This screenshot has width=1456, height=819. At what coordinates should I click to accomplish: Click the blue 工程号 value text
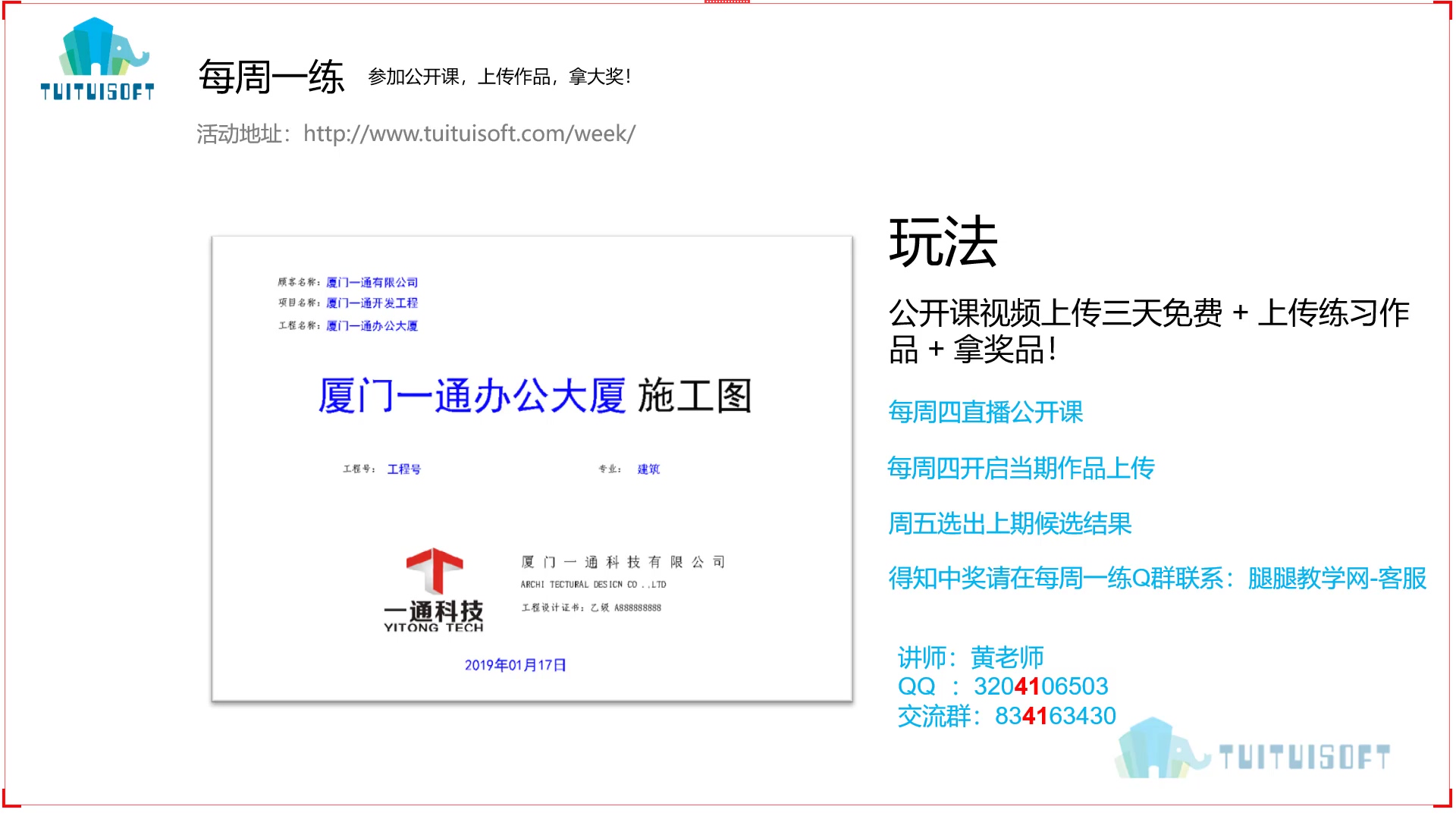(x=404, y=469)
